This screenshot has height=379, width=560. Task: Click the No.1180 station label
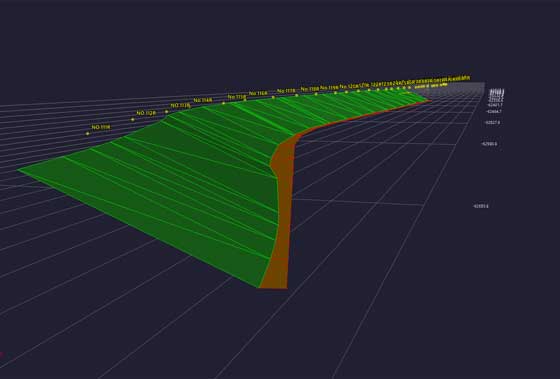[x=310, y=89]
